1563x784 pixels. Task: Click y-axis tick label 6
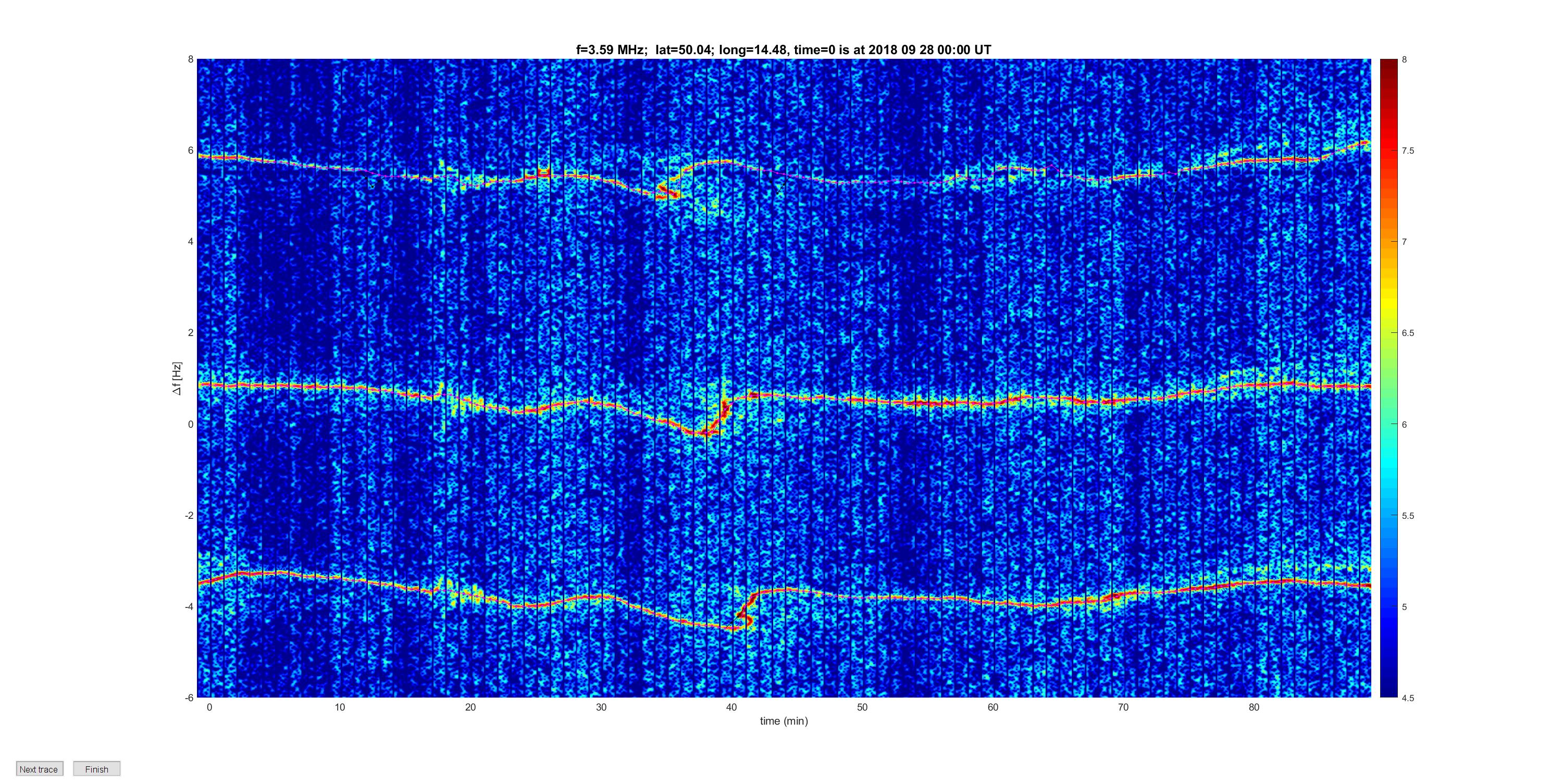pos(191,151)
